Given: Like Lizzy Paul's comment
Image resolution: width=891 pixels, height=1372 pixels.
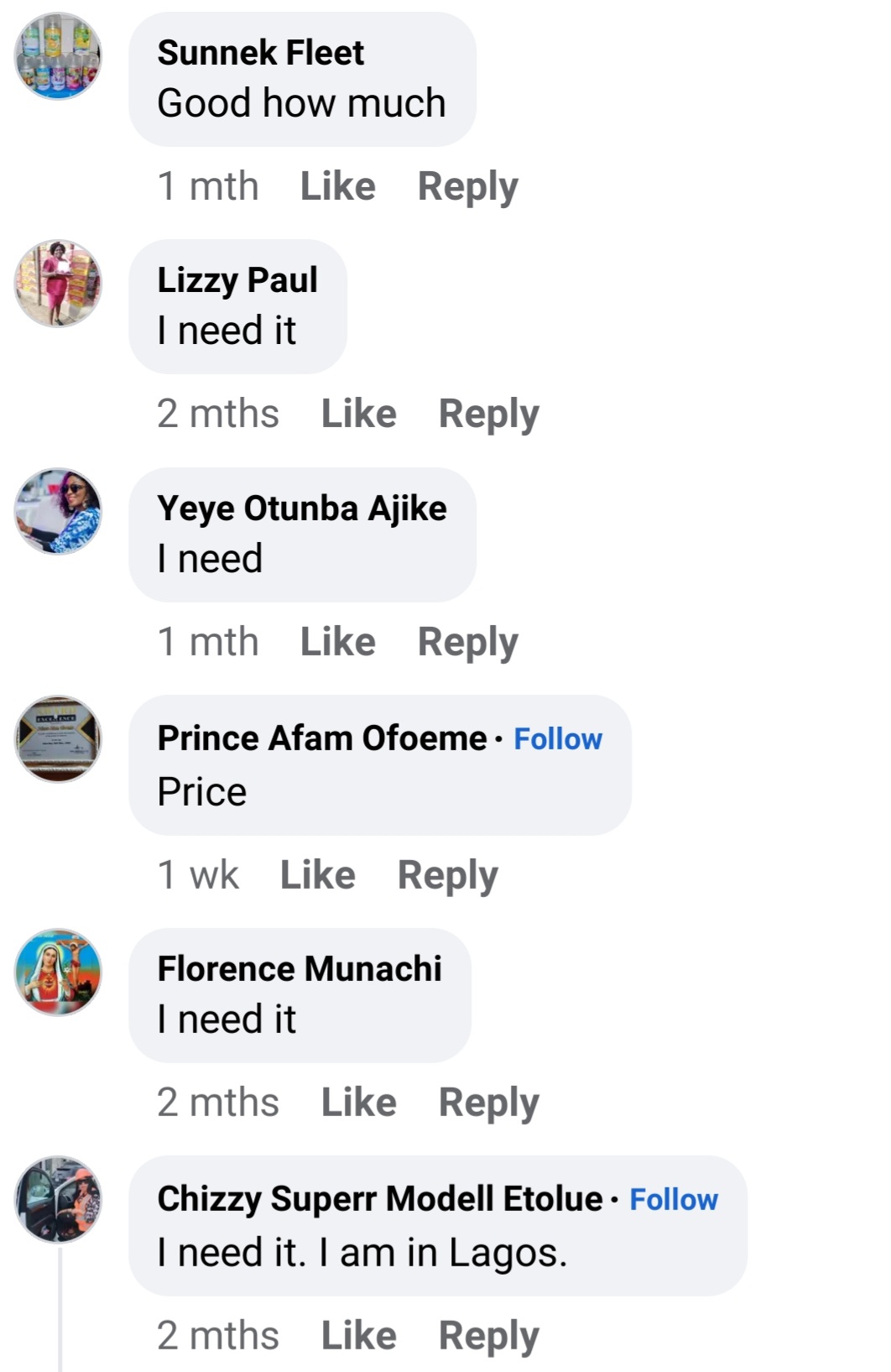Looking at the screenshot, I should 358,414.
